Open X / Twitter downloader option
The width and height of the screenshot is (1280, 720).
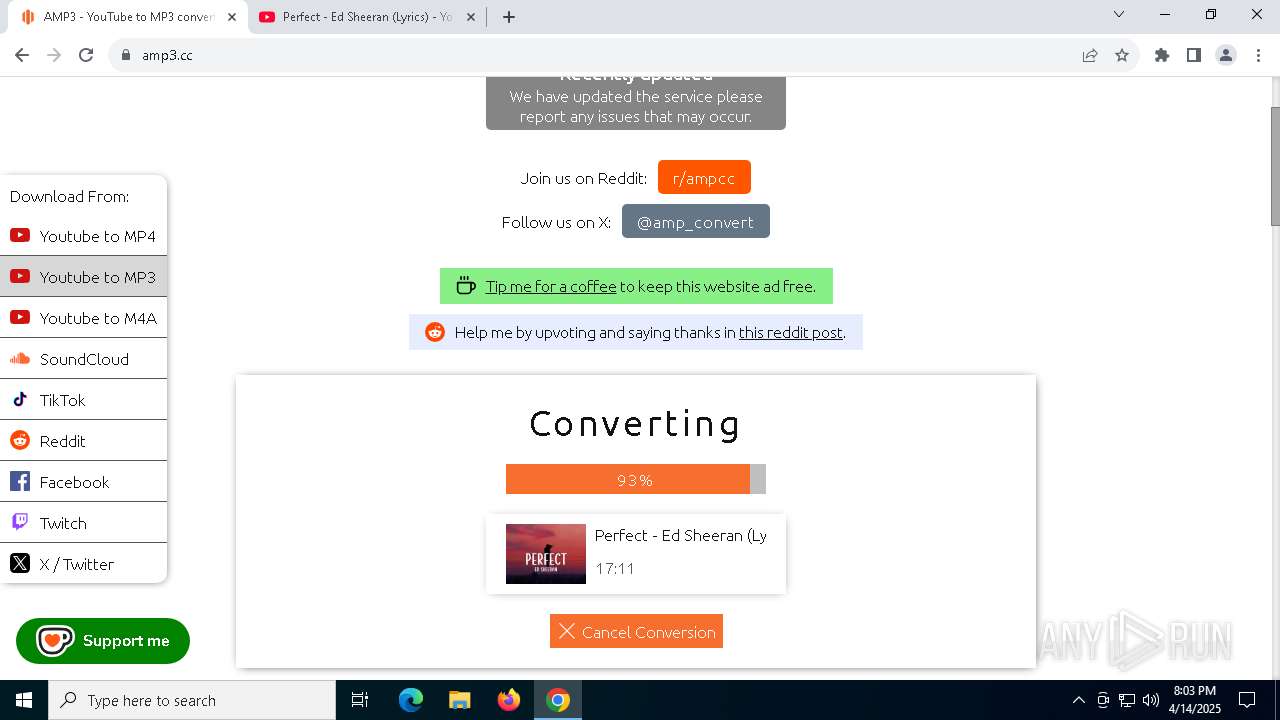tap(83, 564)
